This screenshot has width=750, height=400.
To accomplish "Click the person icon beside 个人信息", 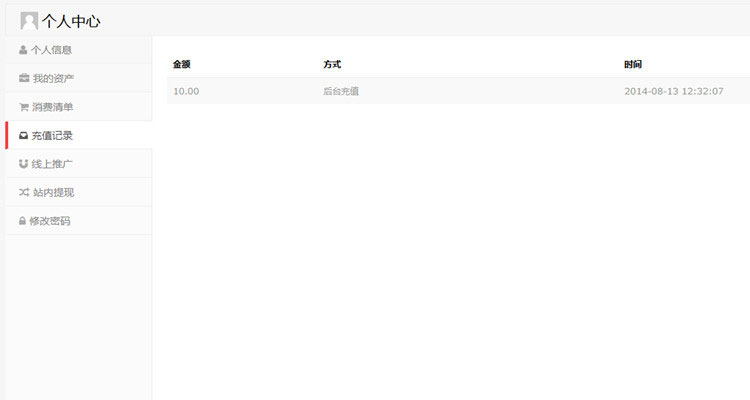I will [x=23, y=49].
